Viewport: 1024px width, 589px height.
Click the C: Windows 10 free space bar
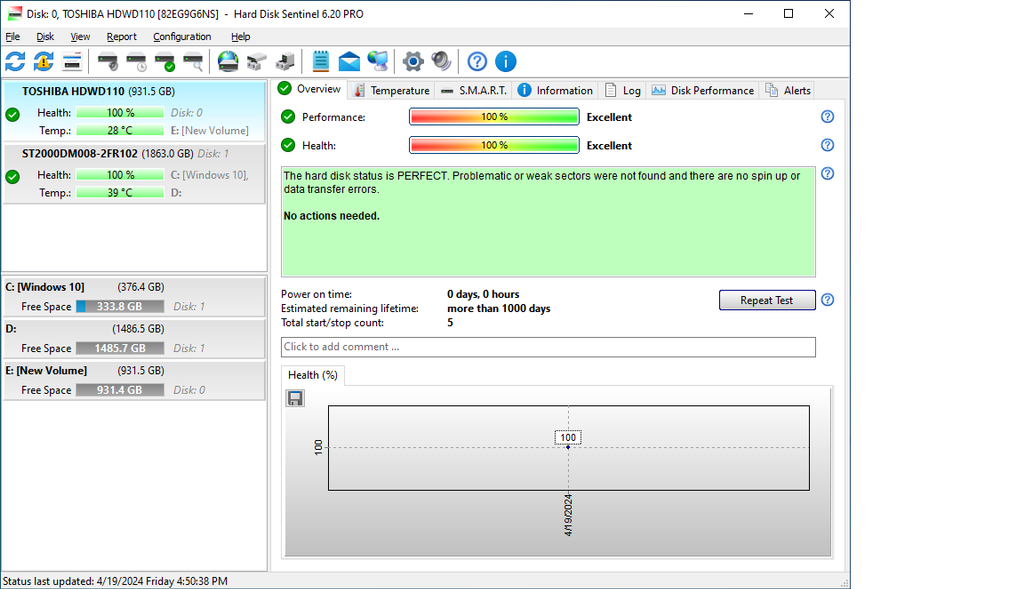pos(119,307)
